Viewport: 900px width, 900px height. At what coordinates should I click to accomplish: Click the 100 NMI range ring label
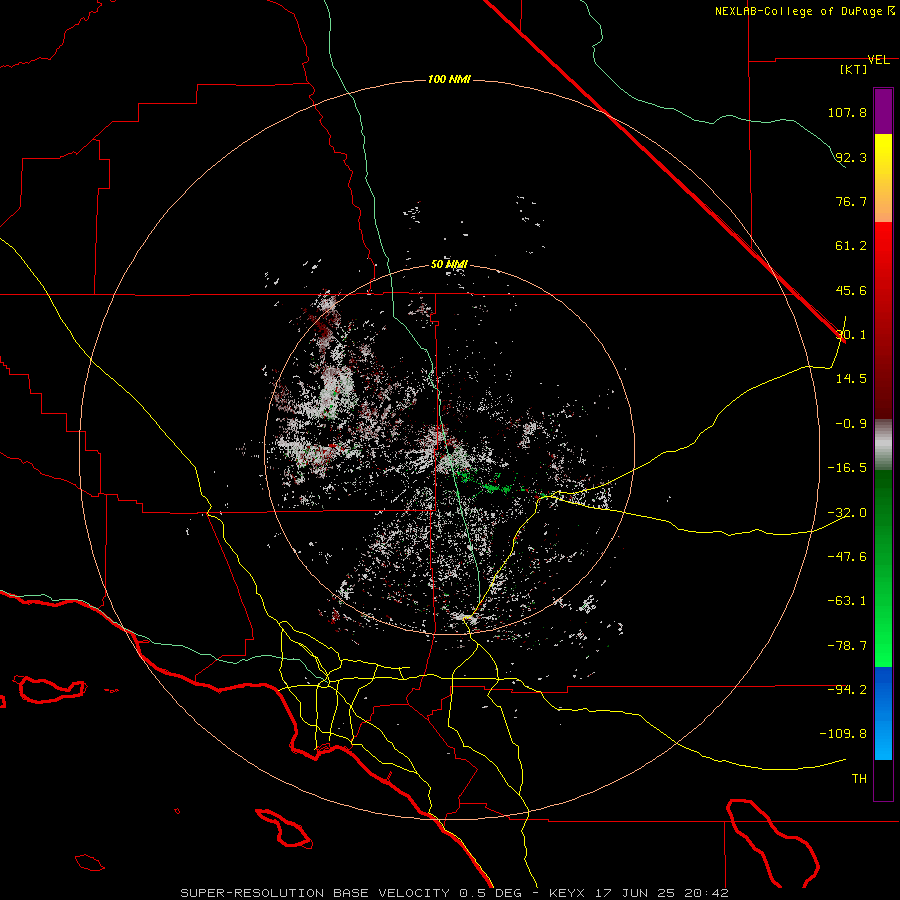449,79
